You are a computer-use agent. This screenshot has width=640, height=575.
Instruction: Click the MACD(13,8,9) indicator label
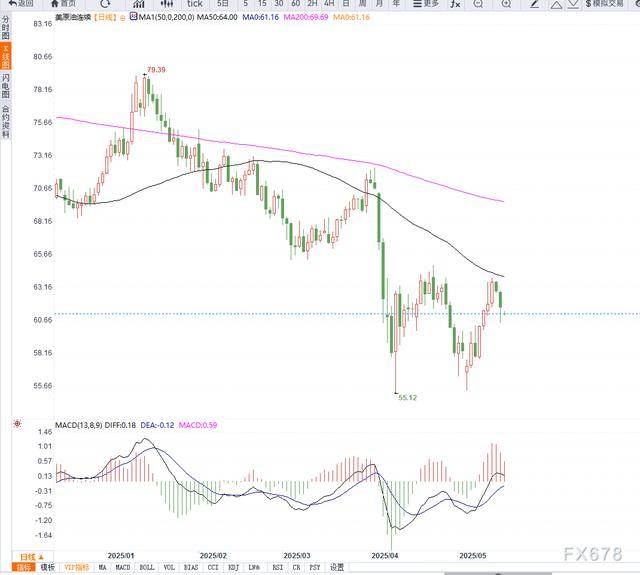pyautogui.click(x=79, y=425)
